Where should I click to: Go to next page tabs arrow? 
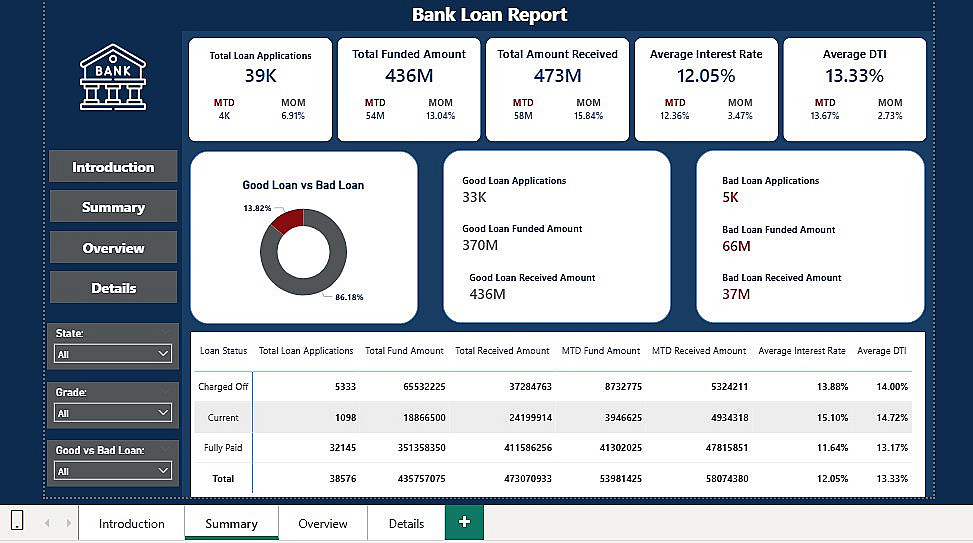coord(68,523)
